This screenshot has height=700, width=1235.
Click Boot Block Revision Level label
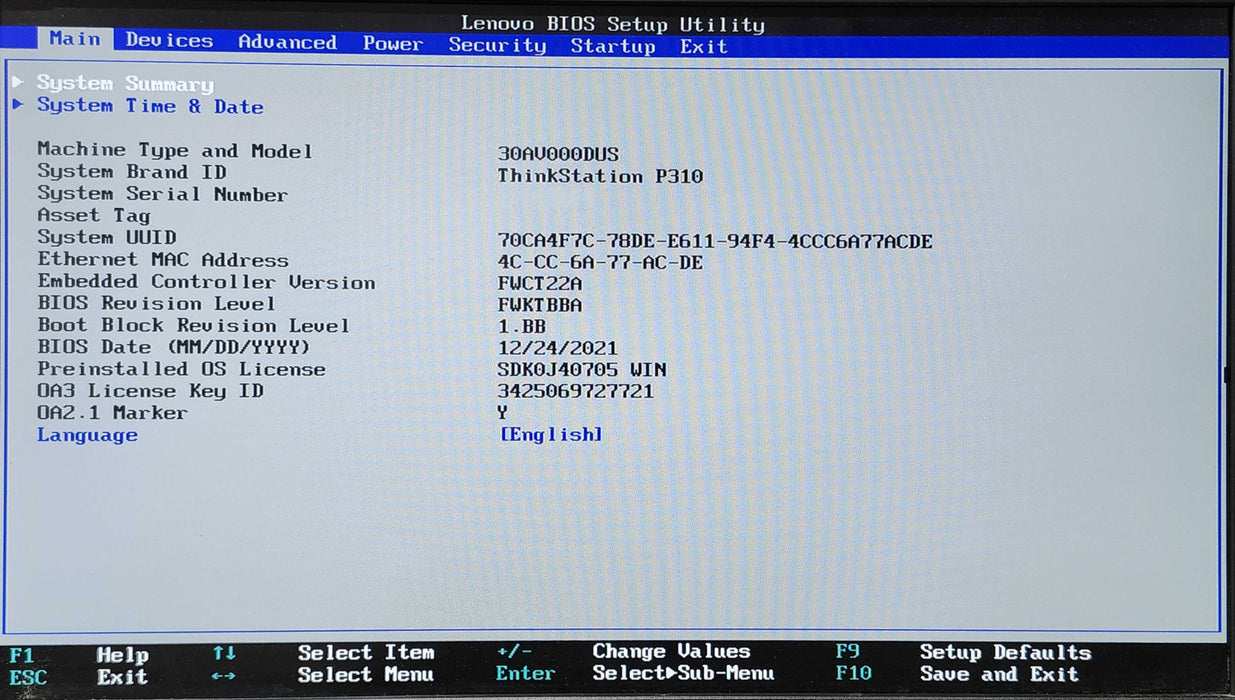click(193, 326)
